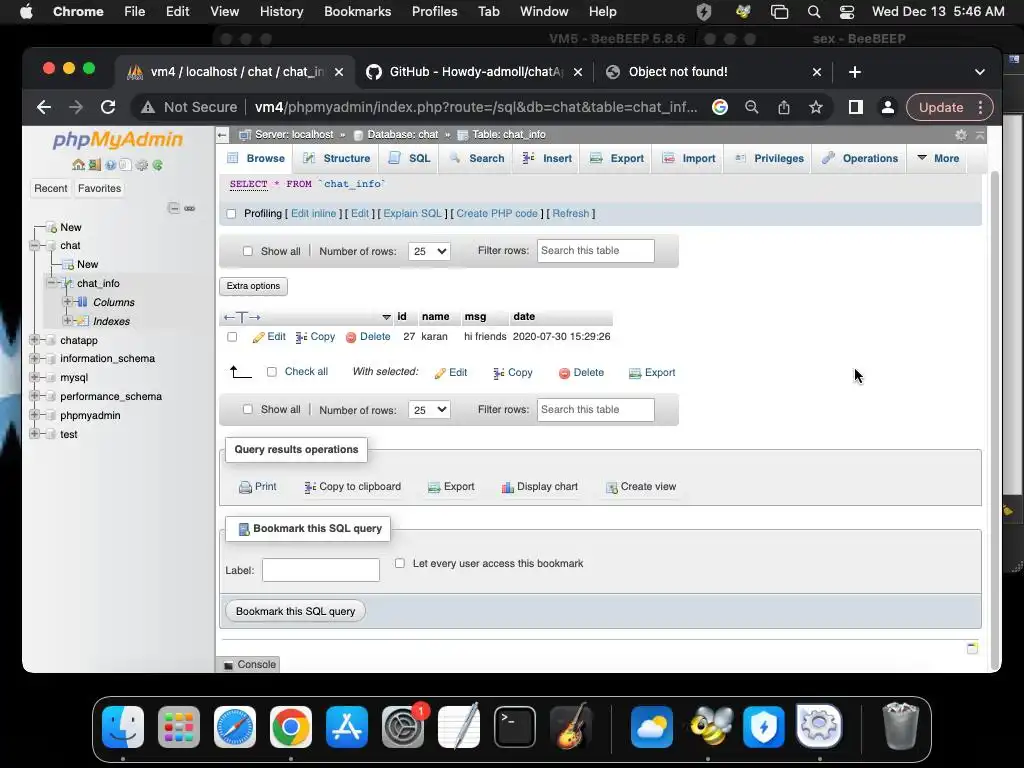Expand the Indexes node under chat_info

[x=67, y=321]
